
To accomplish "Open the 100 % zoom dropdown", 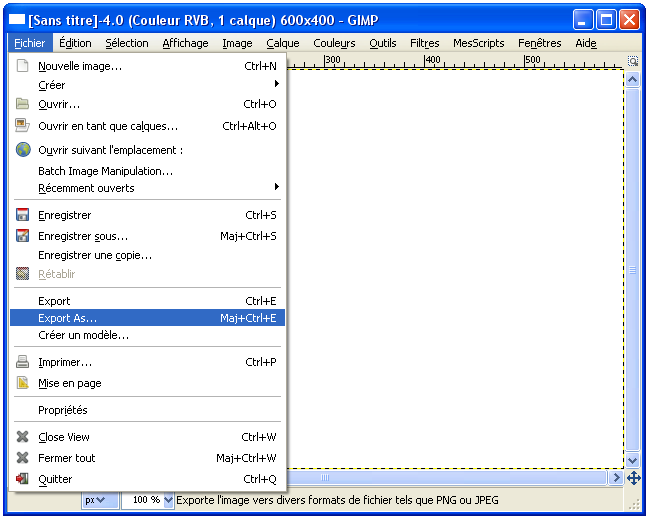I will click(168, 500).
